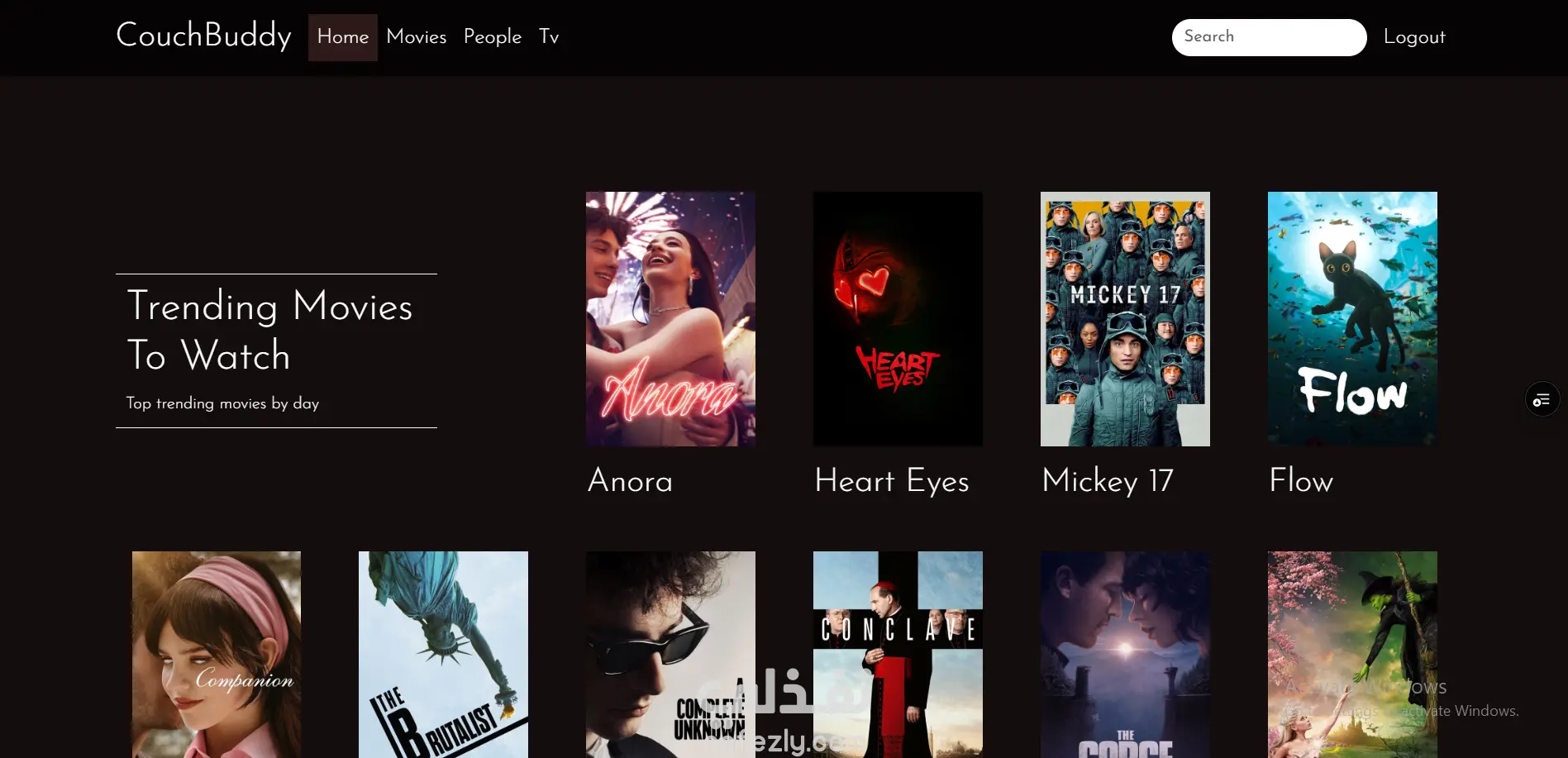Open The Gorge movie poster
The width and height of the screenshot is (1568, 758).
[1125, 655]
